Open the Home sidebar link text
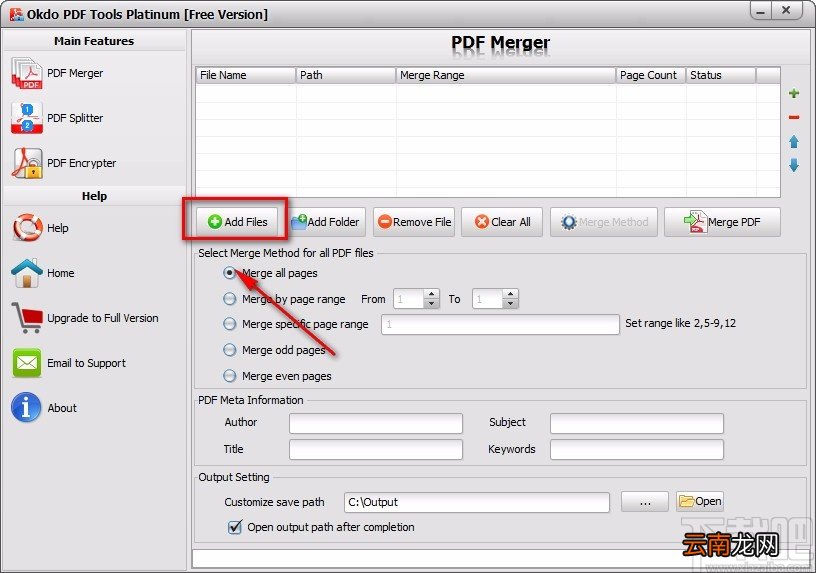Viewport: 816px width, 573px height. 60,273
